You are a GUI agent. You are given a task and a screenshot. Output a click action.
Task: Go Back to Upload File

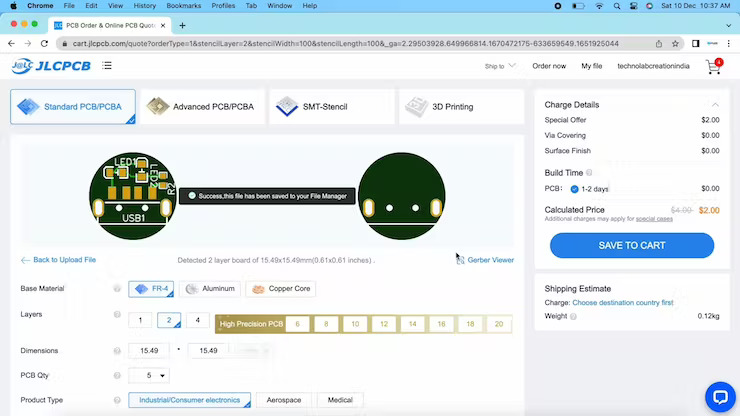[59, 260]
